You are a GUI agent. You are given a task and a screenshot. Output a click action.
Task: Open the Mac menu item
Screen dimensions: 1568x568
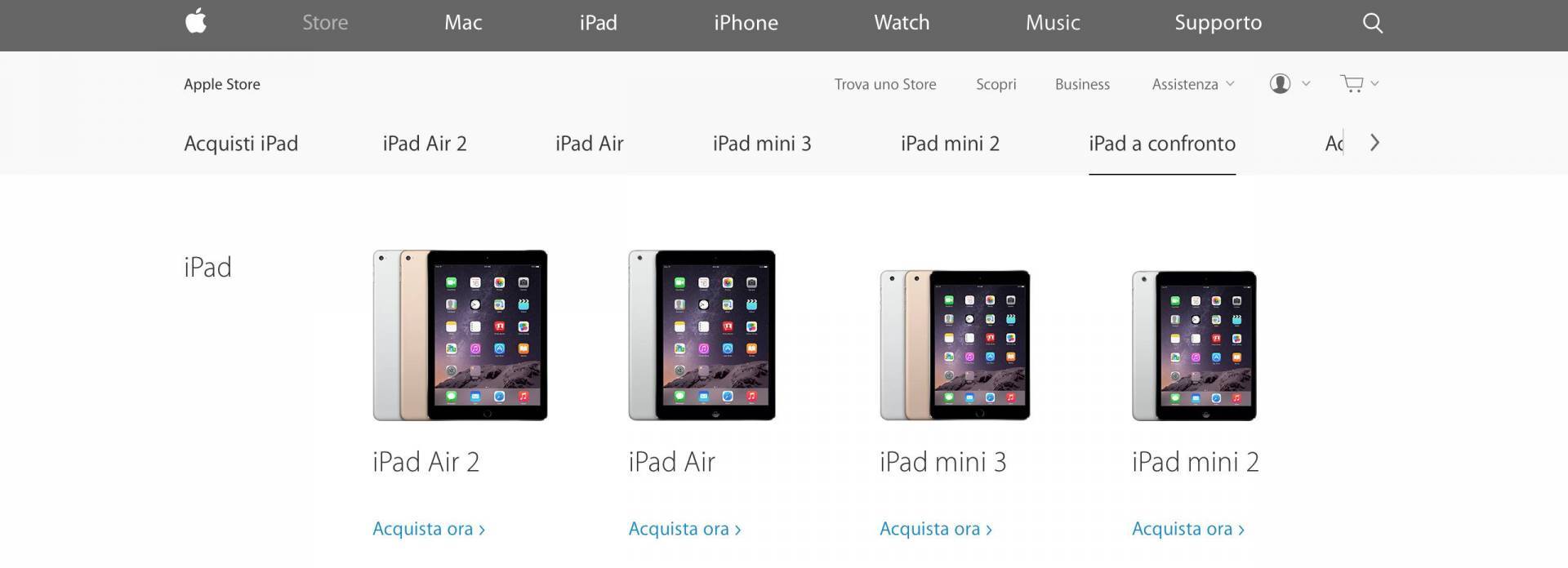point(463,23)
